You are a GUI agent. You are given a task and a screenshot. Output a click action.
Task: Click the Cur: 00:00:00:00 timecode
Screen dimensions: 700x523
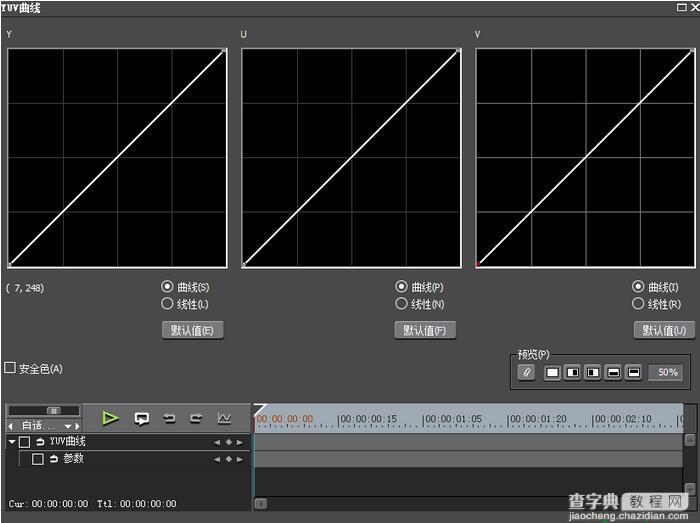(x=48, y=504)
